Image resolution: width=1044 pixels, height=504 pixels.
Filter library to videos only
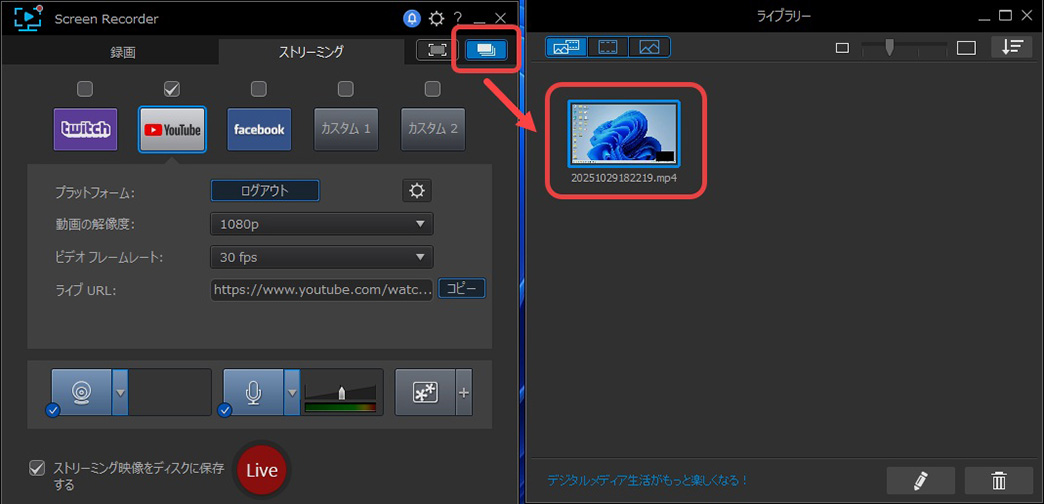click(608, 47)
